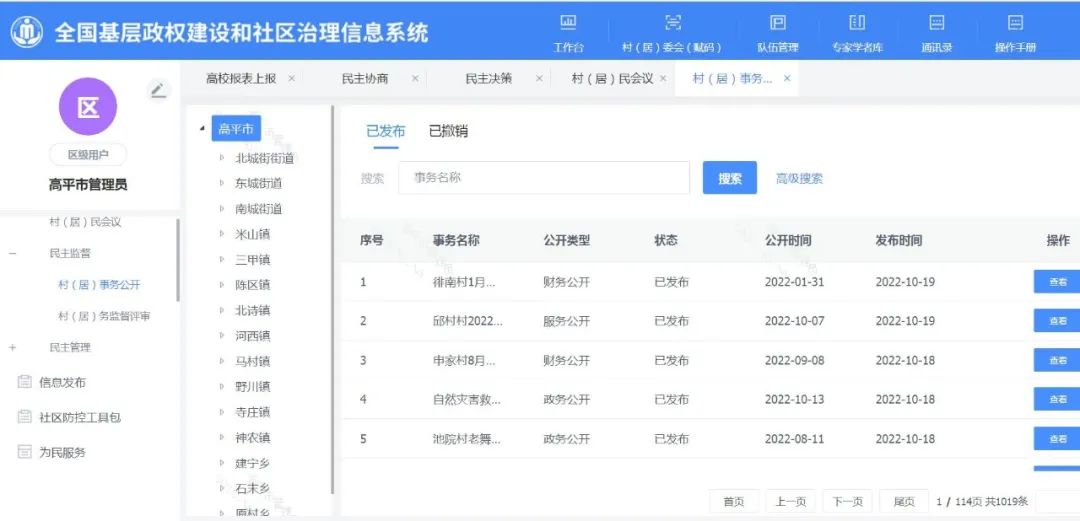This screenshot has width=1080, height=521.
Task: Switch to the 已撤销 tab
Action: pyautogui.click(x=448, y=131)
